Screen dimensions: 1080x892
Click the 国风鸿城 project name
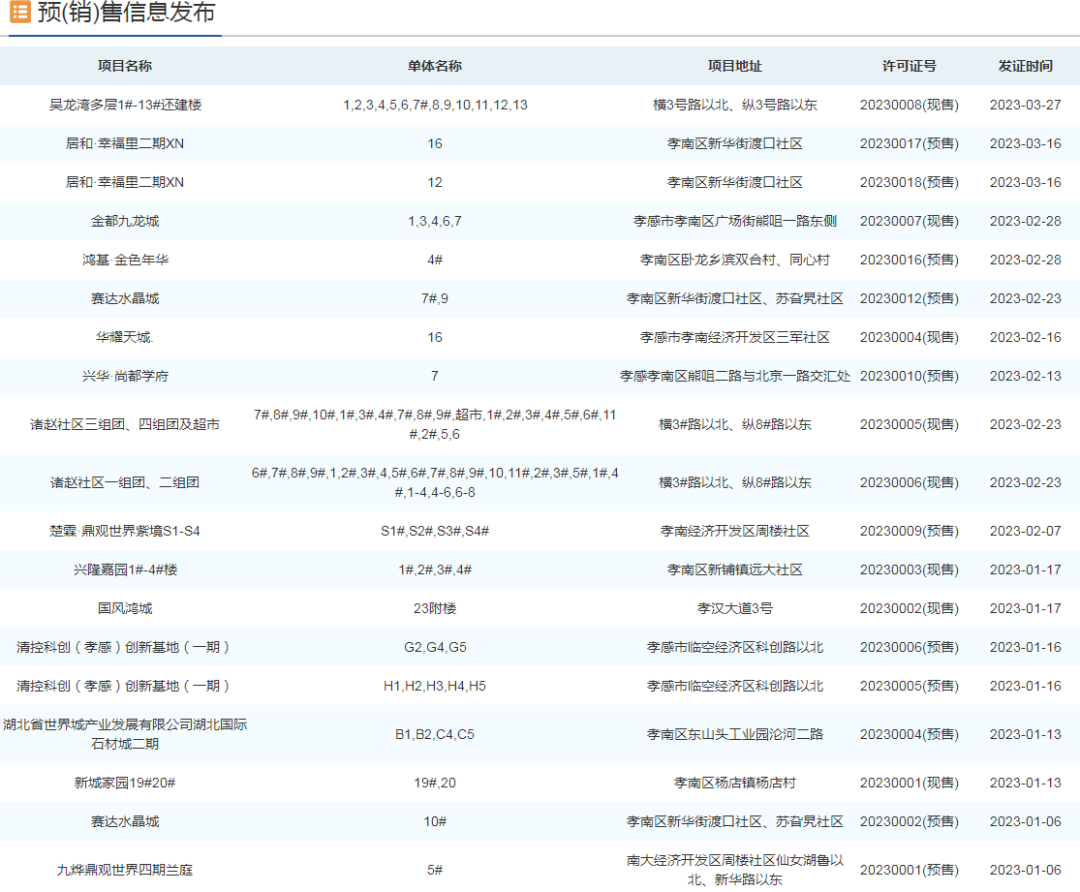tap(125, 608)
